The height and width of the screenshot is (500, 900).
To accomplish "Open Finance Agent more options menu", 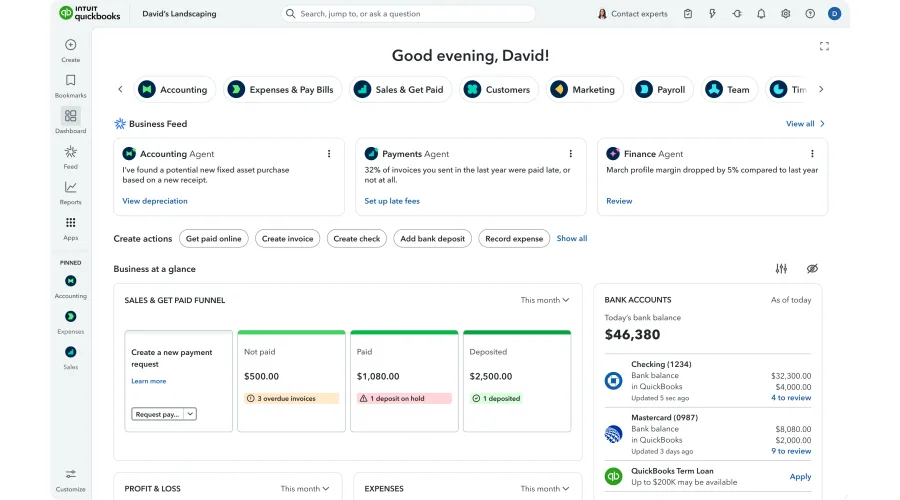I will [x=812, y=154].
